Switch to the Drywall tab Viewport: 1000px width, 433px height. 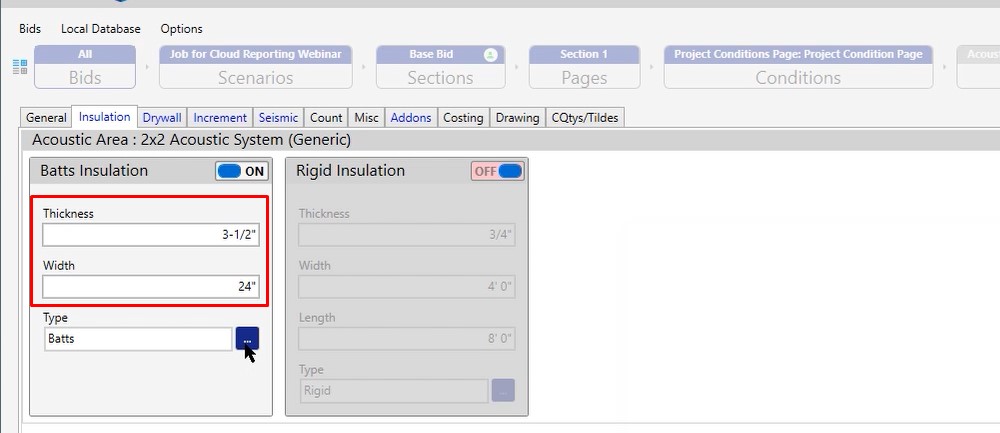tap(162, 117)
